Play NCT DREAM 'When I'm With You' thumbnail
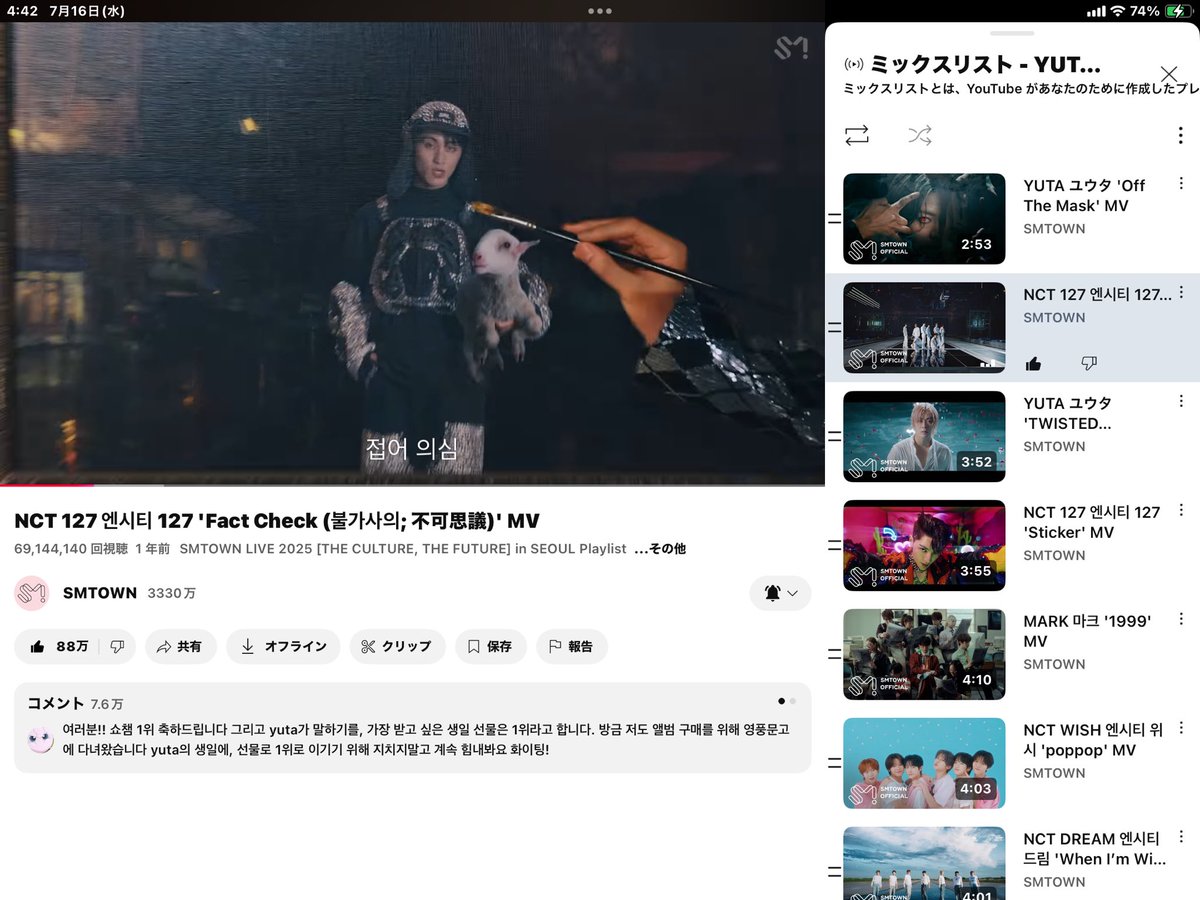 point(924,863)
